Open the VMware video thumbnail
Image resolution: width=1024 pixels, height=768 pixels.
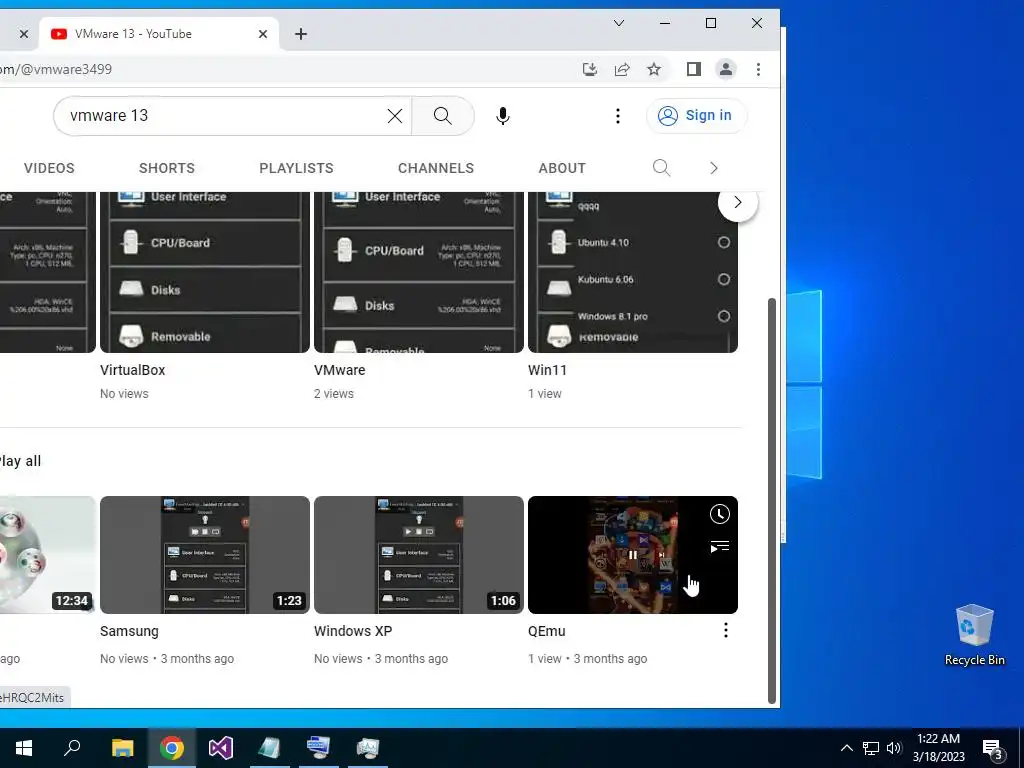point(419,272)
